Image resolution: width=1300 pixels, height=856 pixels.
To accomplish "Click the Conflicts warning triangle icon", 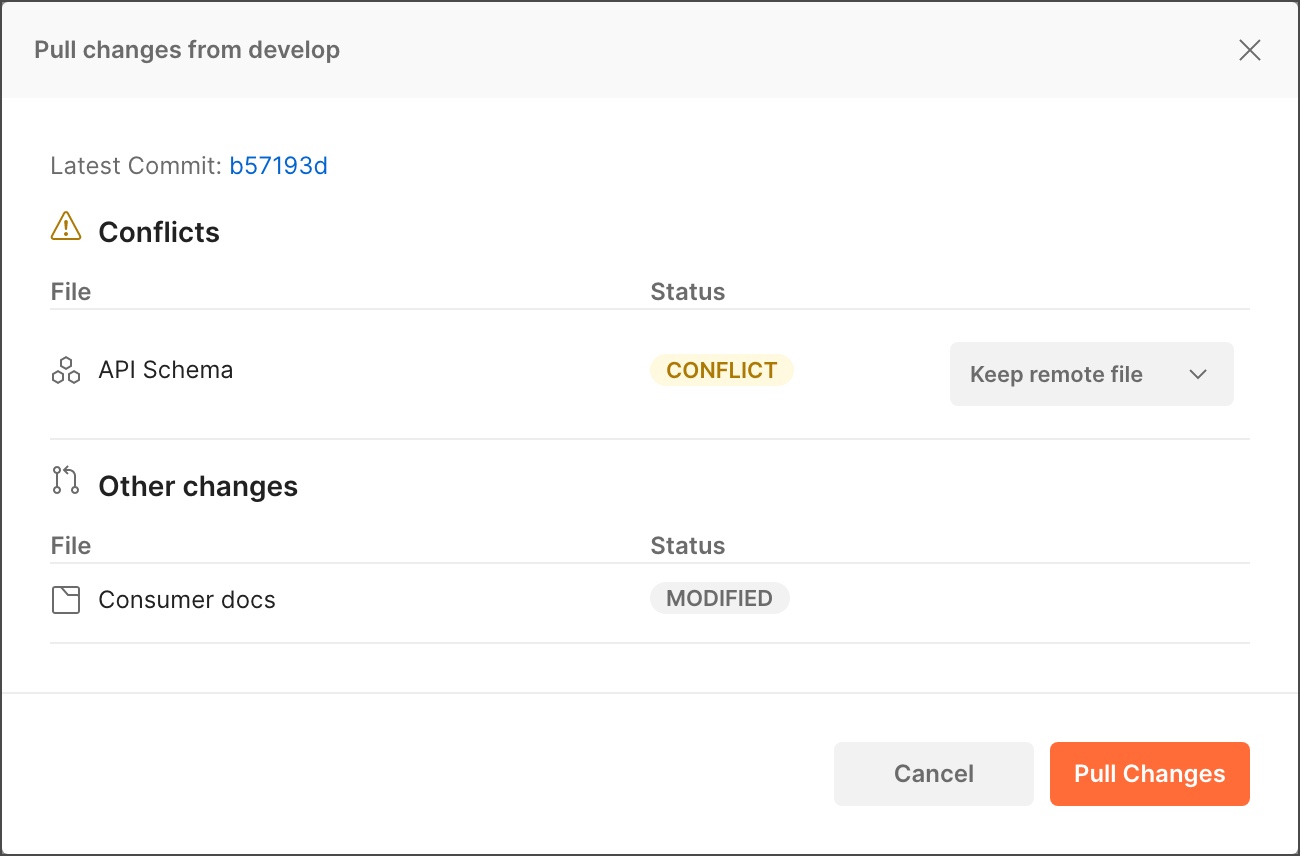I will (66, 227).
